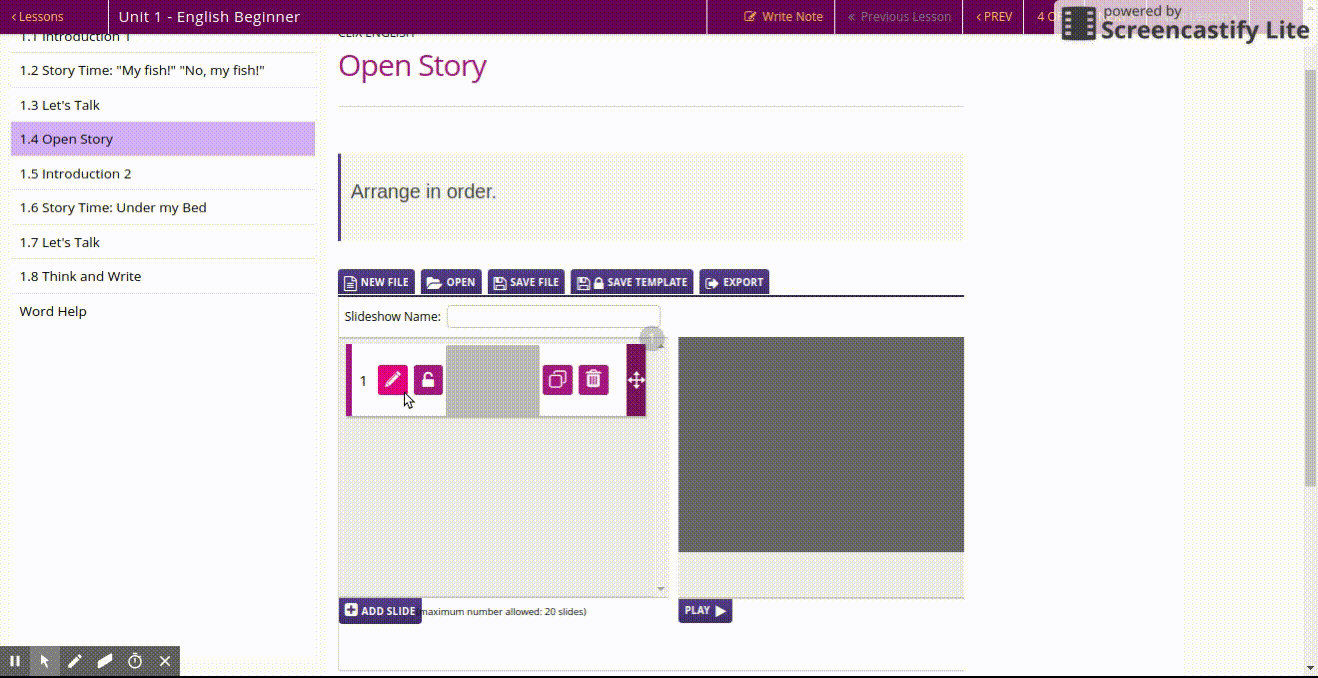Click Write Note in the top bar

[x=783, y=17]
